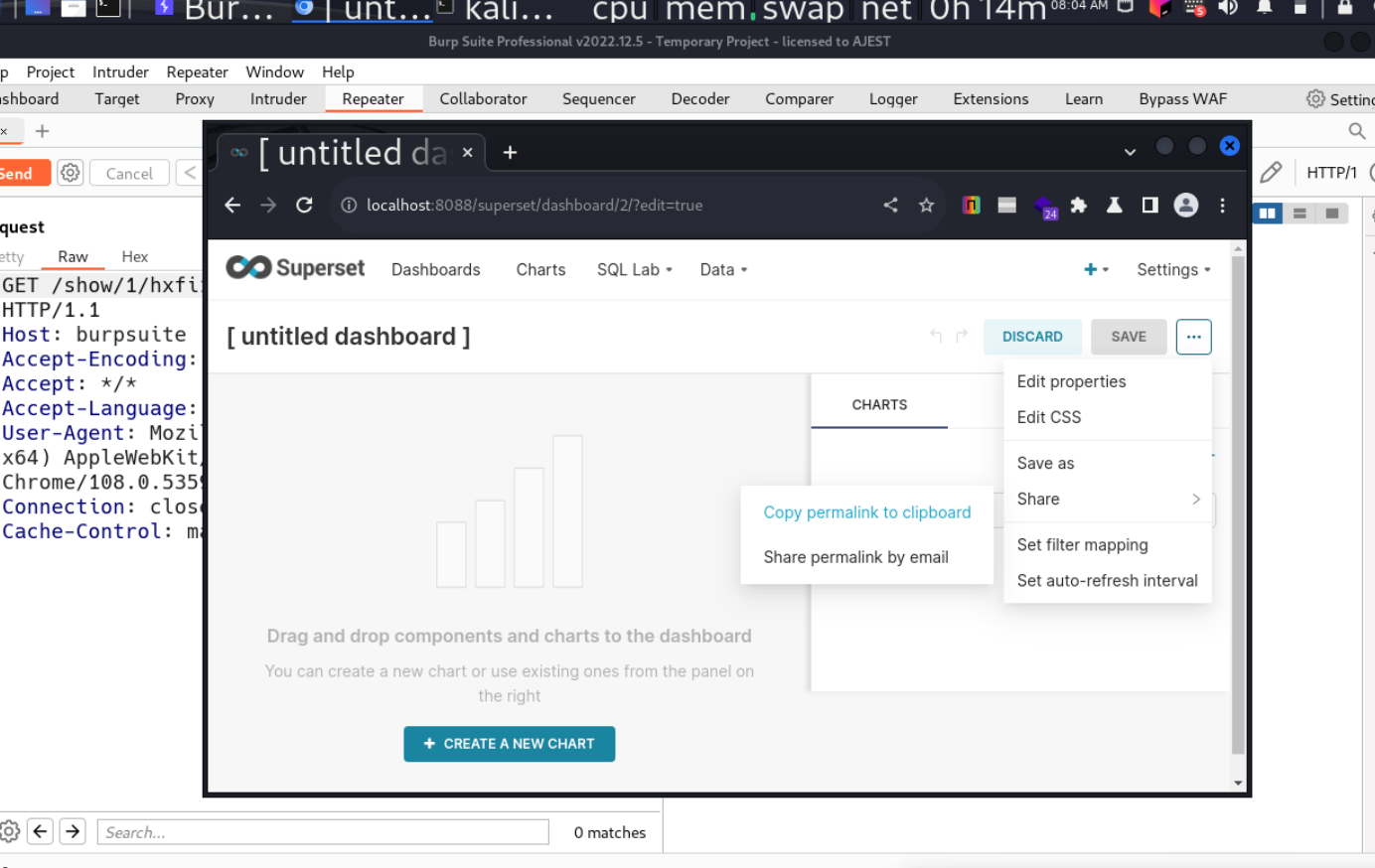1375x868 pixels.
Task: Click the Burp search input field
Action: pos(322,832)
